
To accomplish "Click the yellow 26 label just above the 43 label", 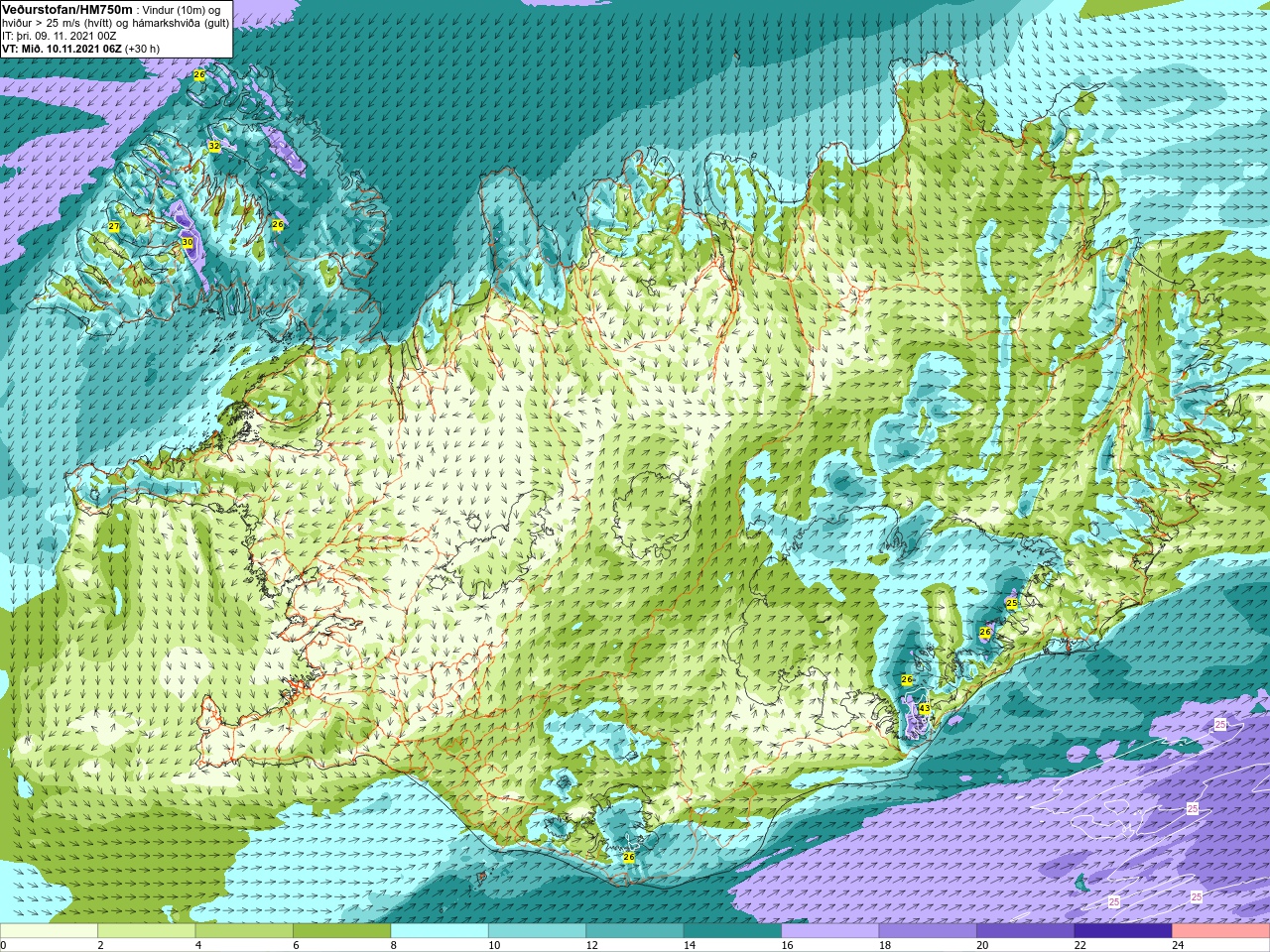I will tap(906, 679).
